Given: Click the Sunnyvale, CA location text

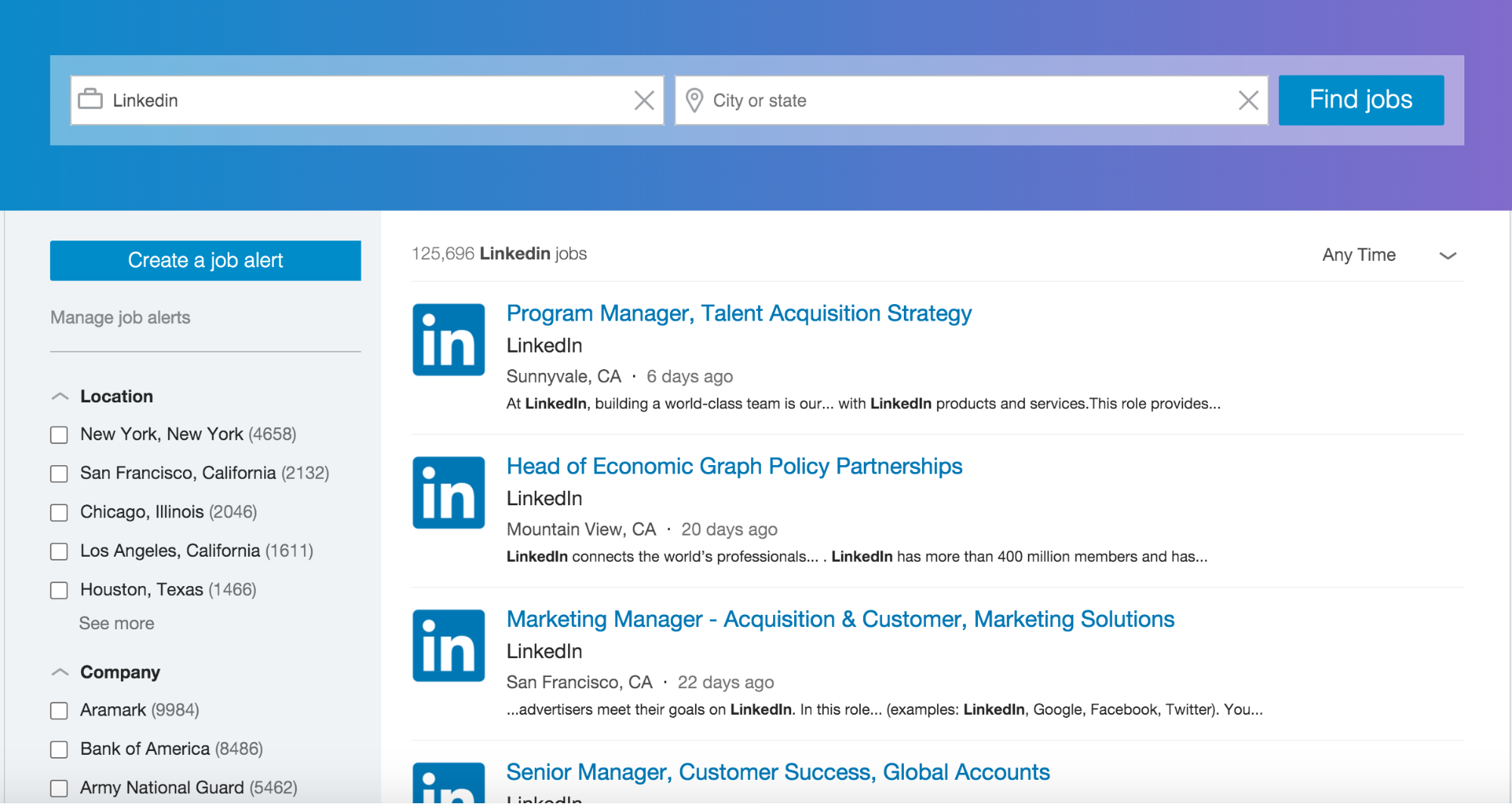Looking at the screenshot, I should 564,377.
